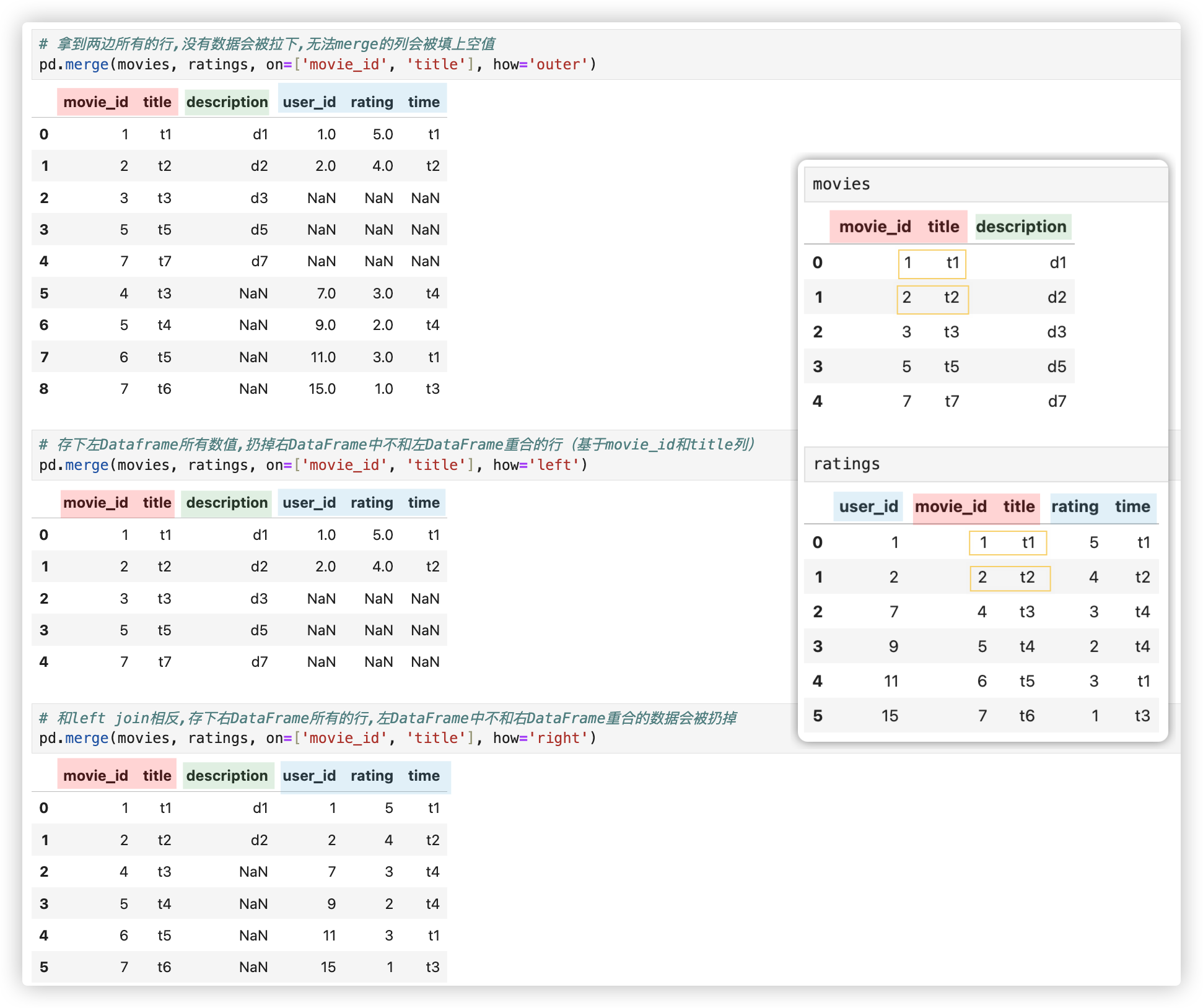Click the d7 cell in movies panel table
Screen dimensions: 1203x1008
pyautogui.click(x=1057, y=401)
